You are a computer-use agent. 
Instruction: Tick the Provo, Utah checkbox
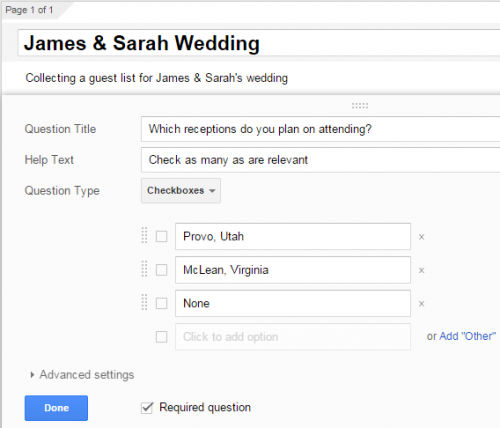pos(162,237)
